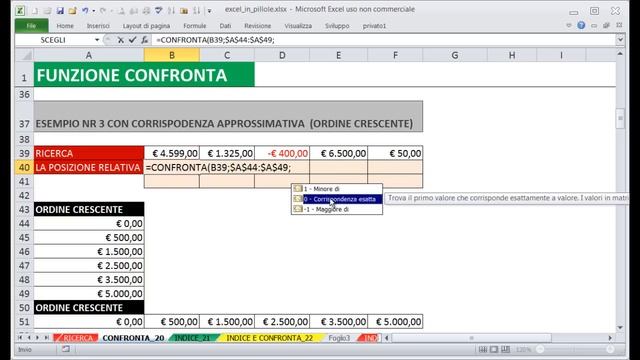Image resolution: width=640 pixels, height=360 pixels.
Task: Select row 40 header
Action: point(24,167)
